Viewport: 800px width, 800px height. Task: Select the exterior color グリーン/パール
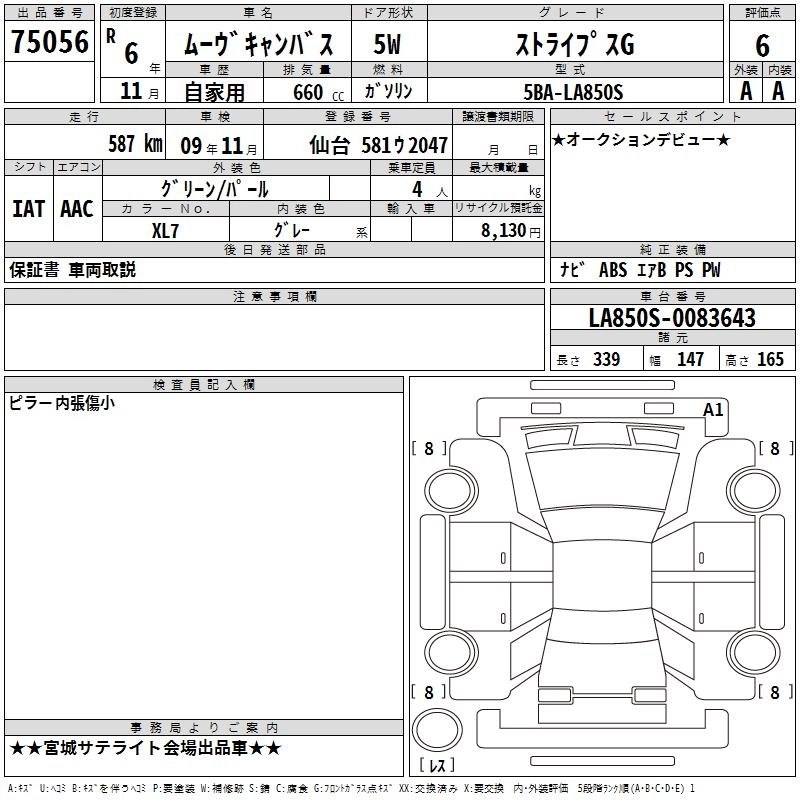(x=214, y=188)
